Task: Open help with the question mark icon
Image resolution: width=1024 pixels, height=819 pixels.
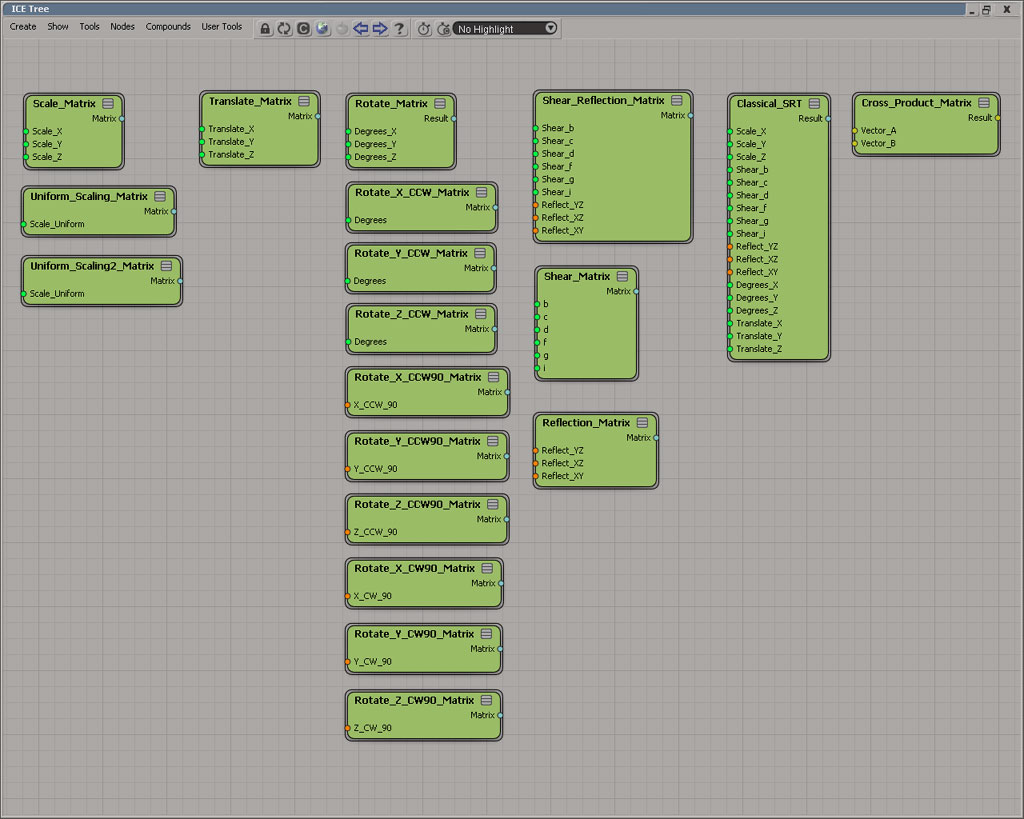Action: [x=399, y=29]
